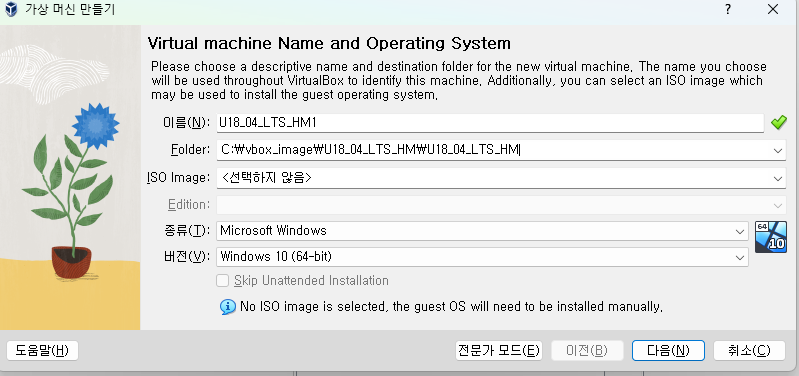This screenshot has width=799, height=376.
Task: Click the Folder field label
Action: point(190,150)
